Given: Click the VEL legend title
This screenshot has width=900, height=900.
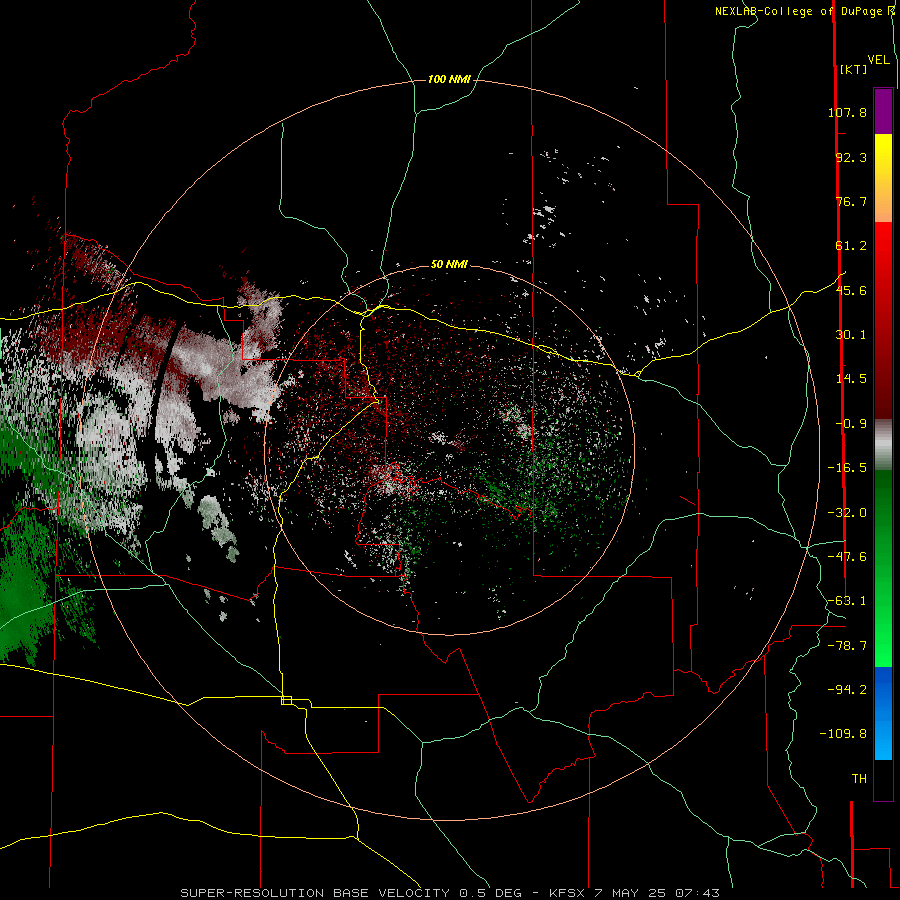Looking at the screenshot, I should click(x=878, y=60).
